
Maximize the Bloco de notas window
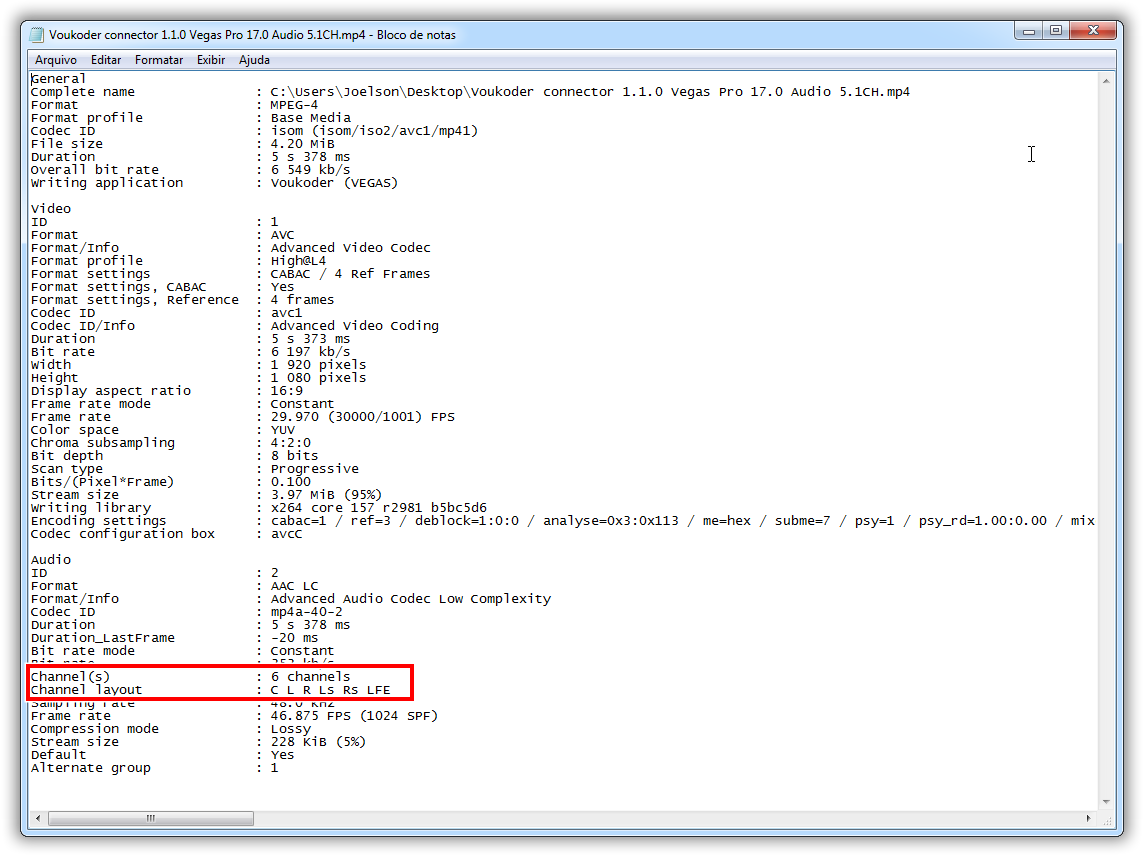tap(1056, 32)
